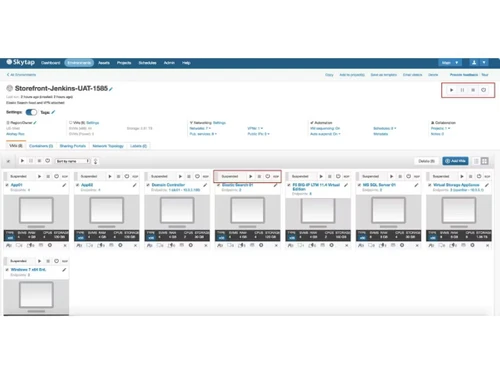This screenshot has height=375, width=500.
Task: Click the Copy environment link
Action: 329,75
